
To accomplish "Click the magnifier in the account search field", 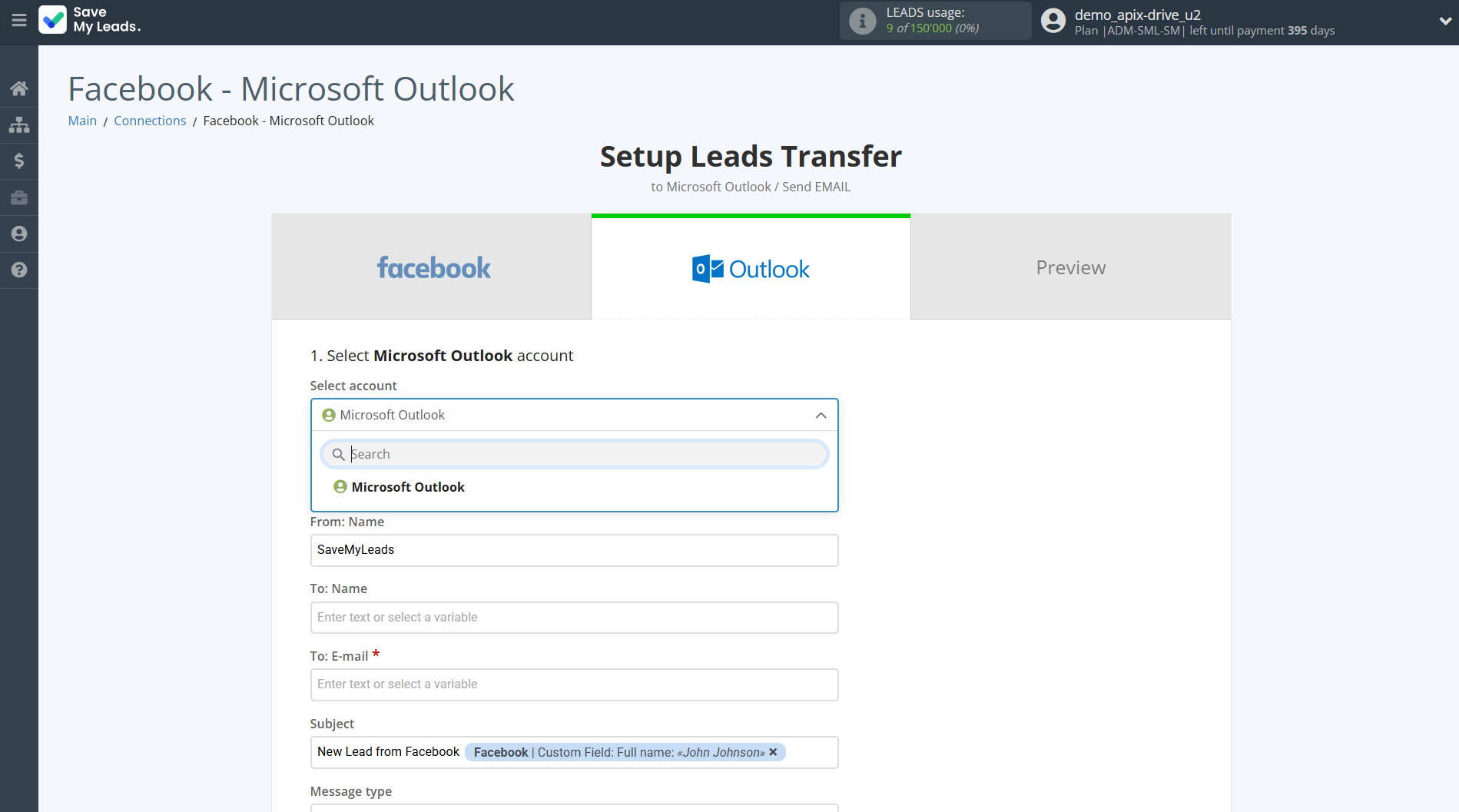I will point(338,454).
